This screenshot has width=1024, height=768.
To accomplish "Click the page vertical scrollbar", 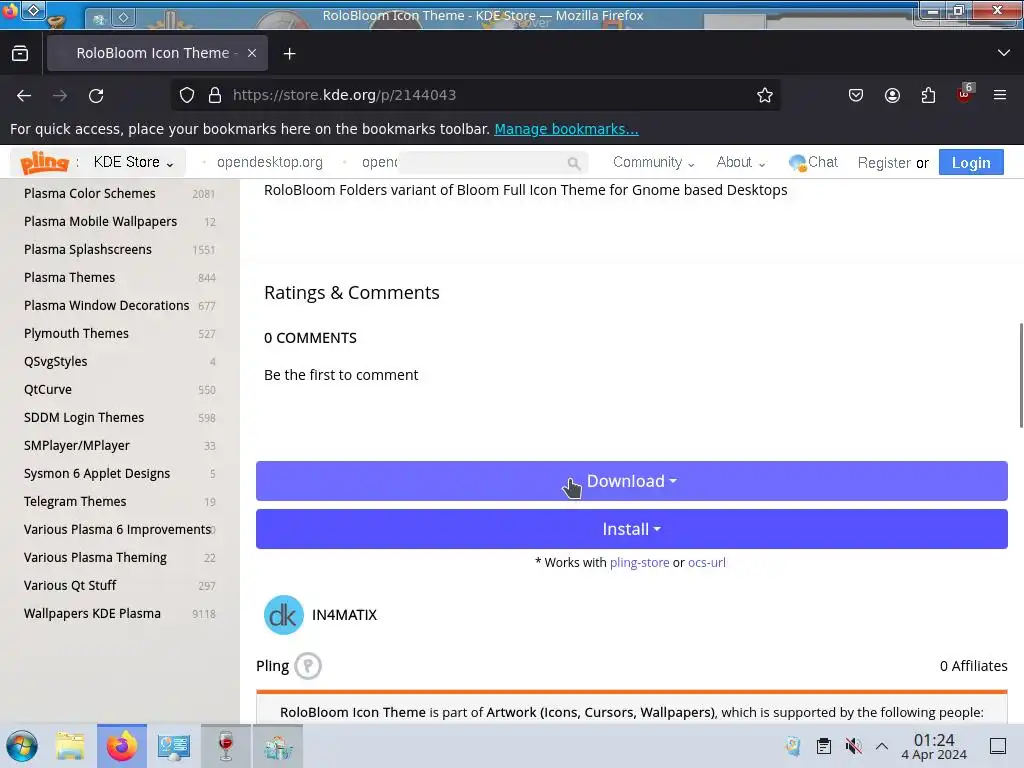I will click(1021, 376).
